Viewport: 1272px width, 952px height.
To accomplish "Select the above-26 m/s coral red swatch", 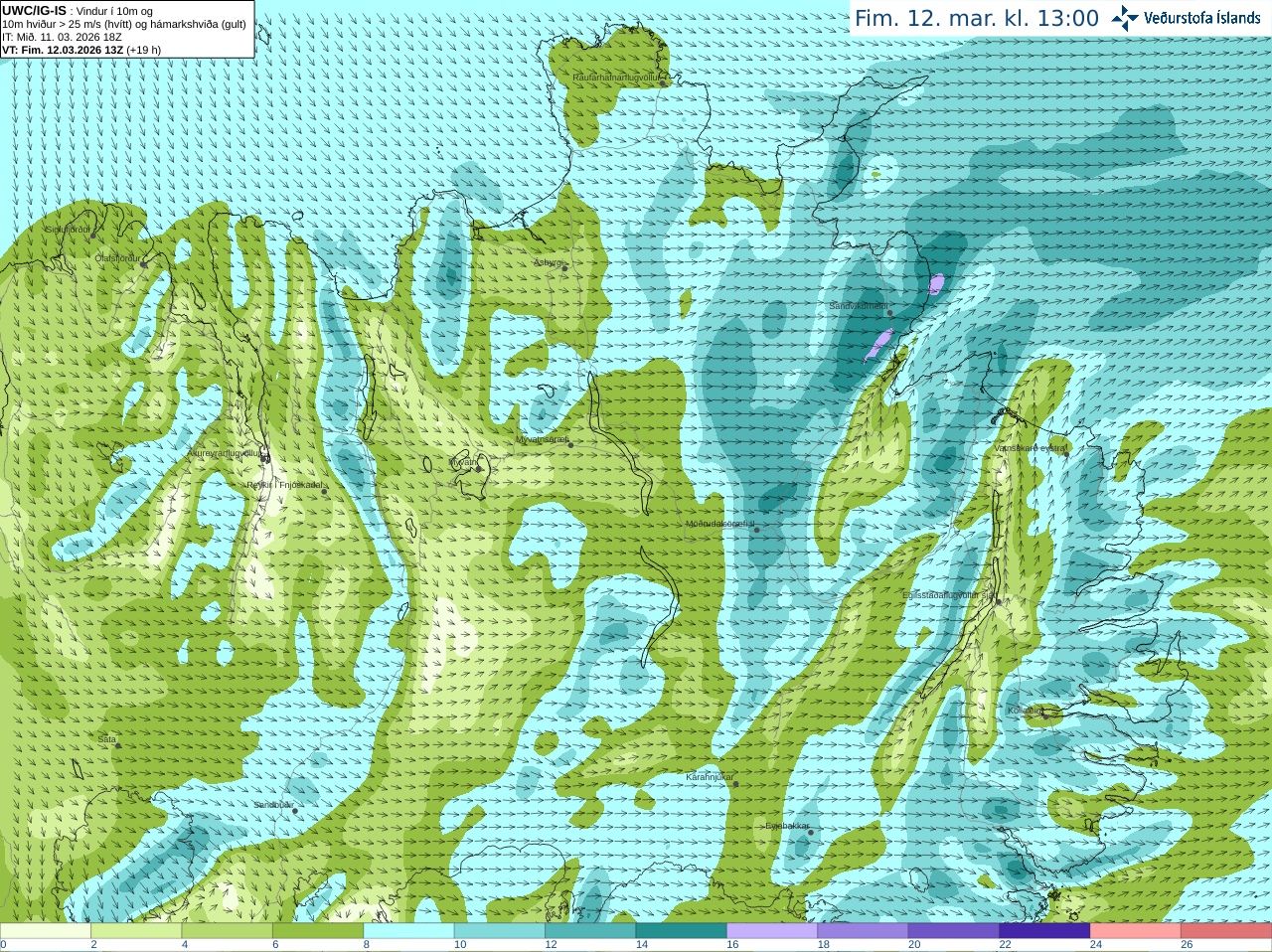I will (1226, 931).
